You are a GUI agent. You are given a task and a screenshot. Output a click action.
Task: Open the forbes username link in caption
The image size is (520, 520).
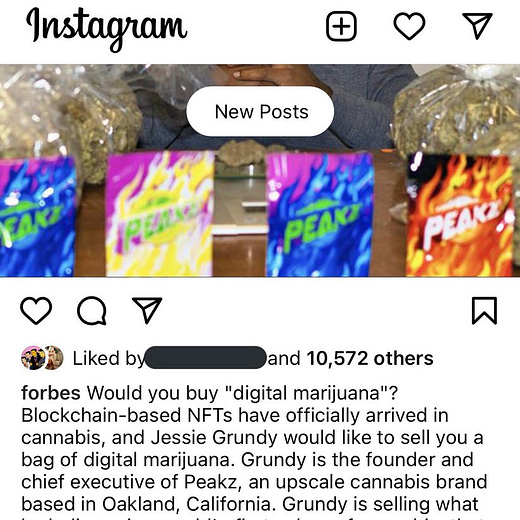[51, 393]
